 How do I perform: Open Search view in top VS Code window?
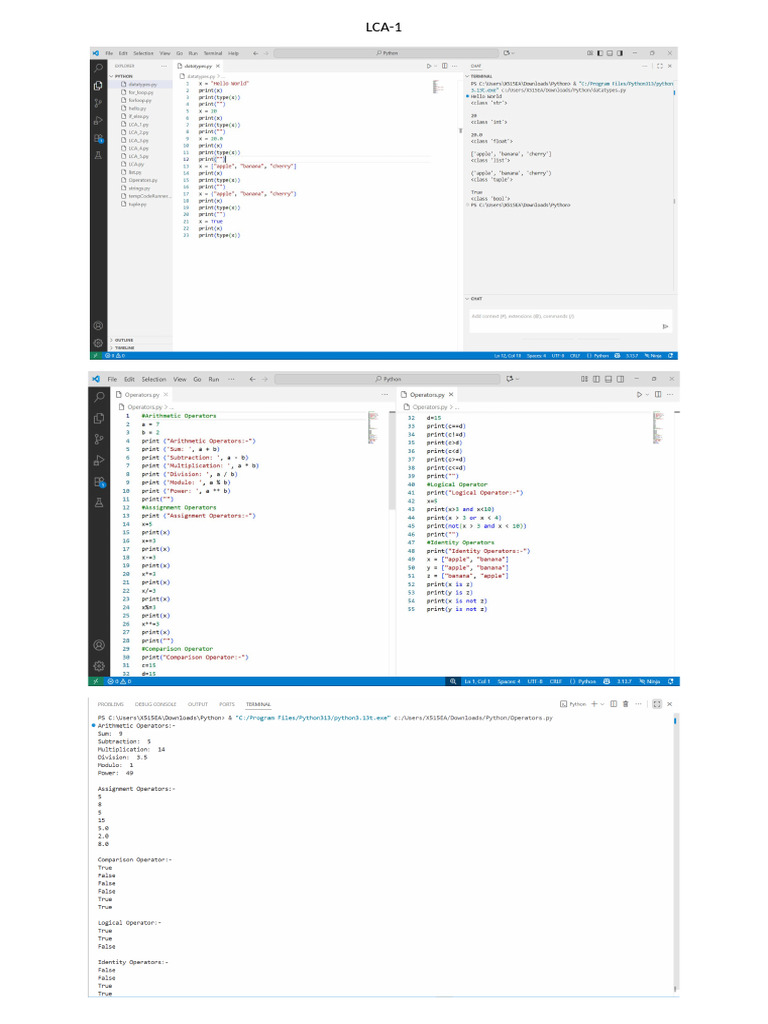pyautogui.click(x=99, y=68)
